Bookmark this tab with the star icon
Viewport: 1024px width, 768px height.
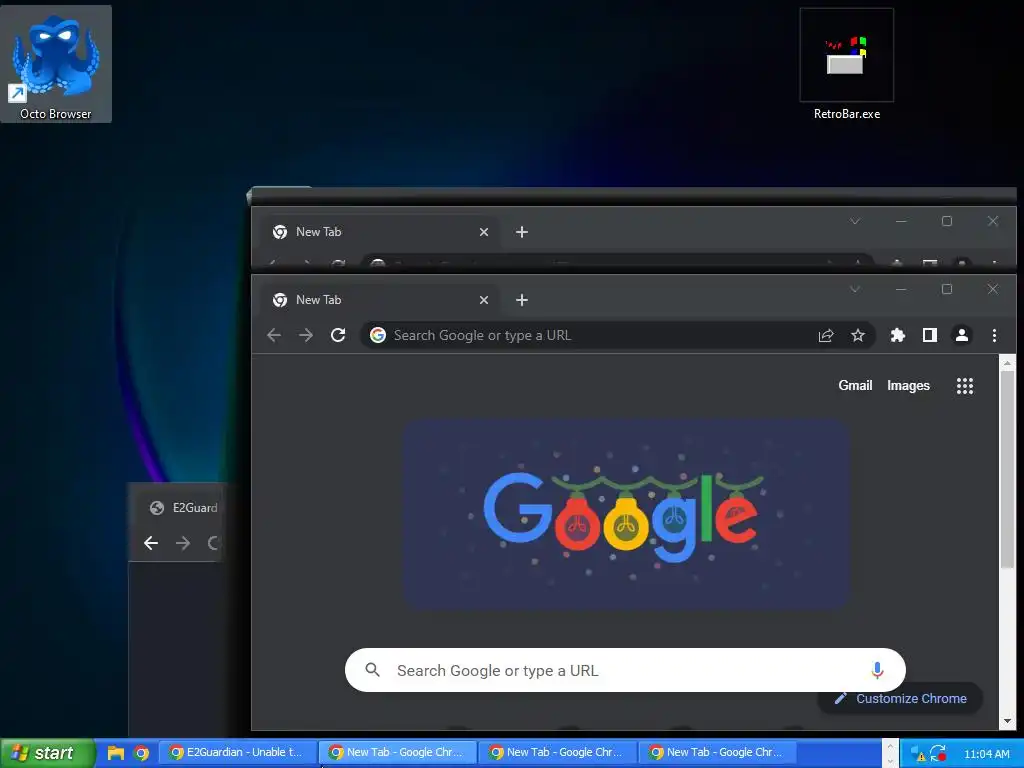point(857,335)
